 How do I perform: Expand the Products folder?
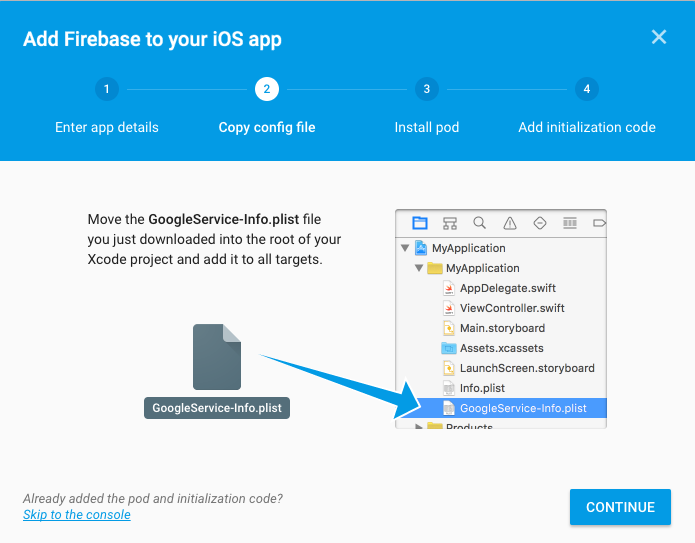click(x=419, y=426)
